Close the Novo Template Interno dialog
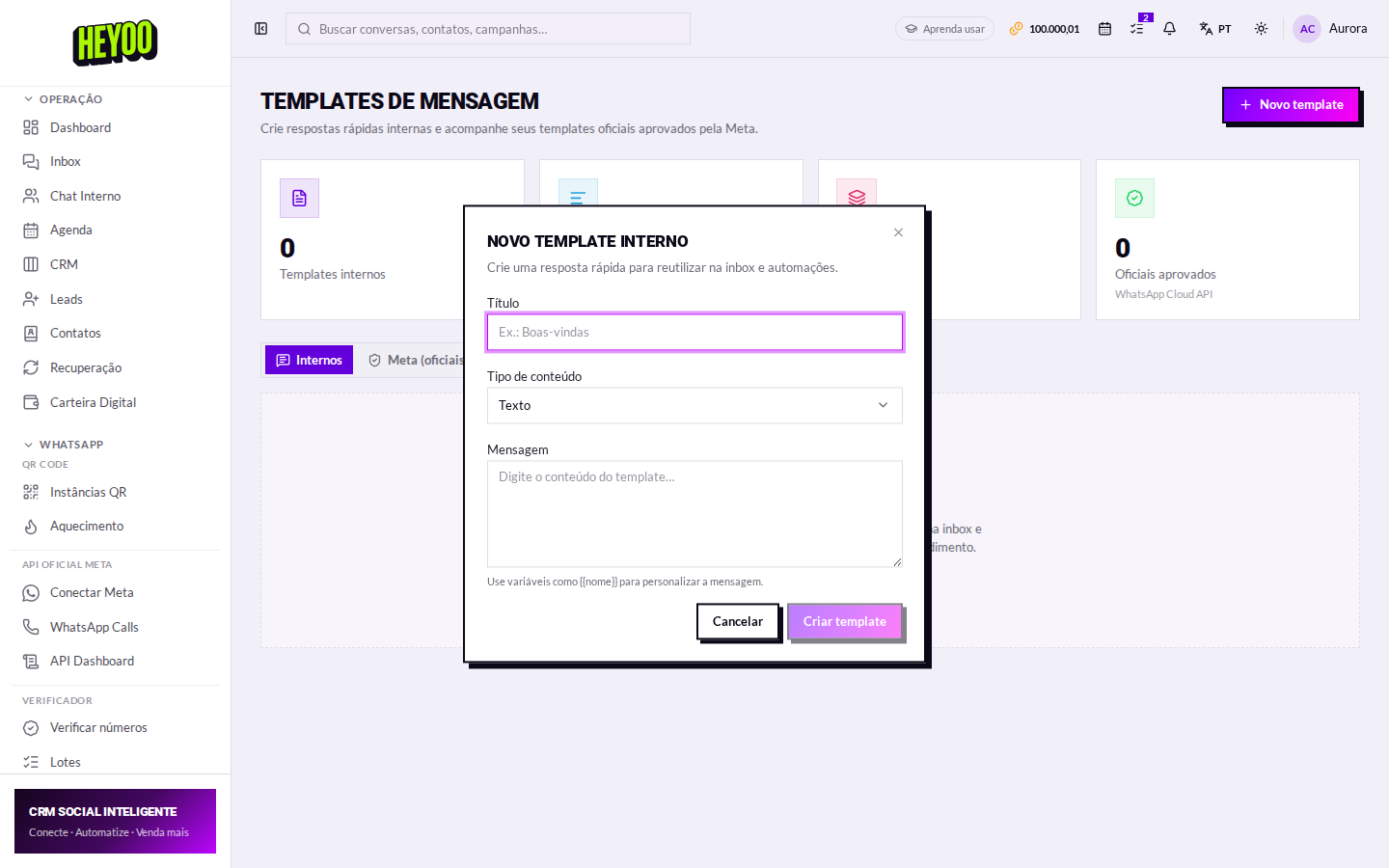 [x=898, y=232]
